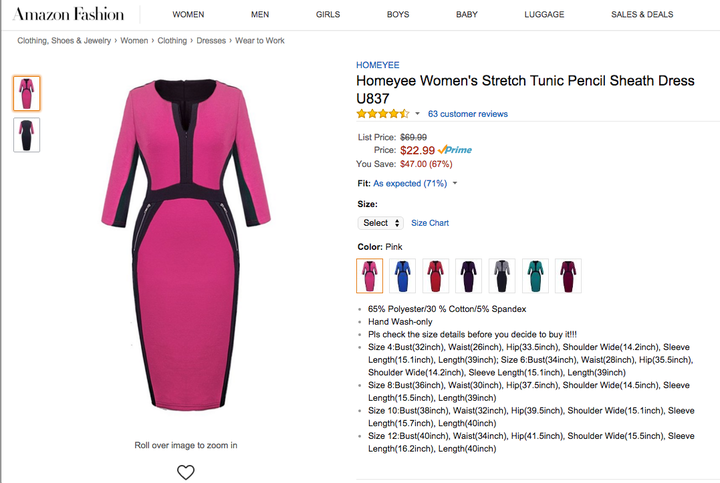Go to Dresses in the breadcrumb
The image size is (720, 483).
coord(211,41)
